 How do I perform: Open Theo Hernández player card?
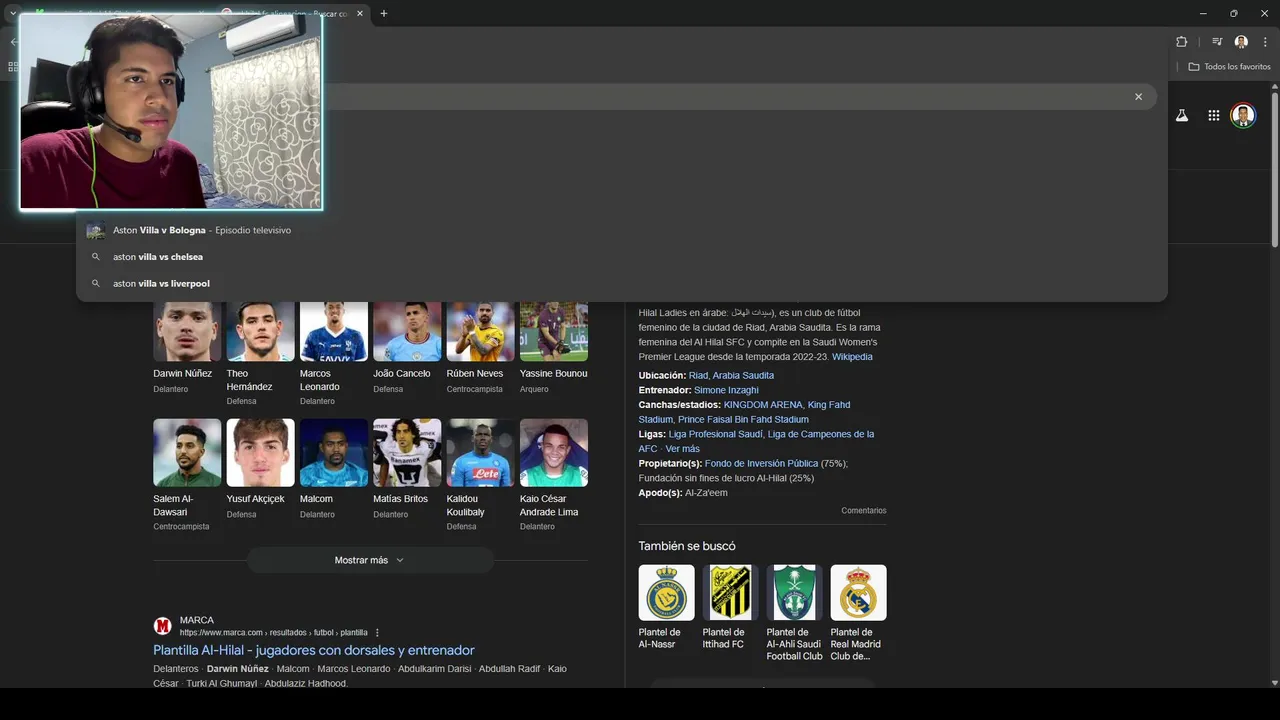260,354
